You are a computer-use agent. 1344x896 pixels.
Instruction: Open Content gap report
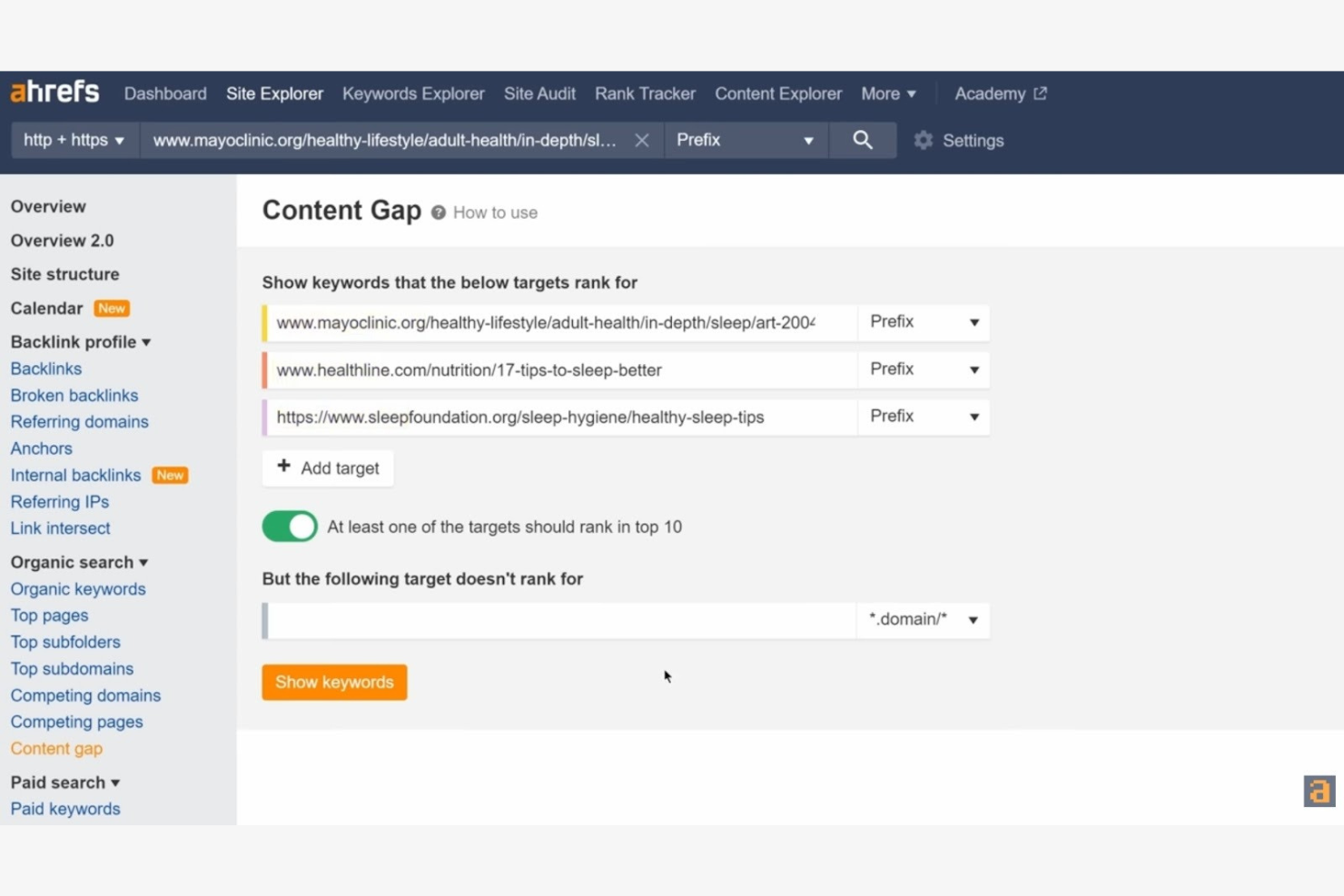pos(57,748)
